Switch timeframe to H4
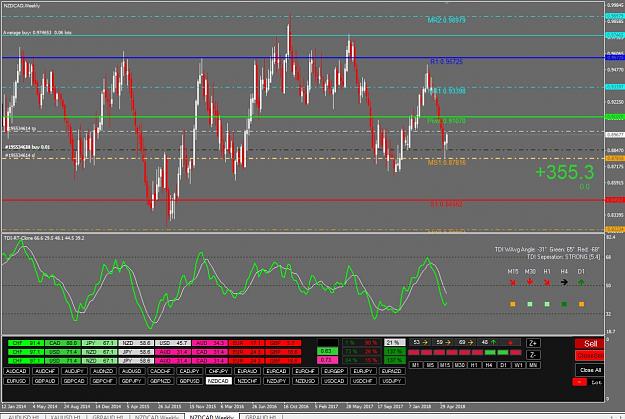This screenshot has width=625, height=419. coord(489,365)
